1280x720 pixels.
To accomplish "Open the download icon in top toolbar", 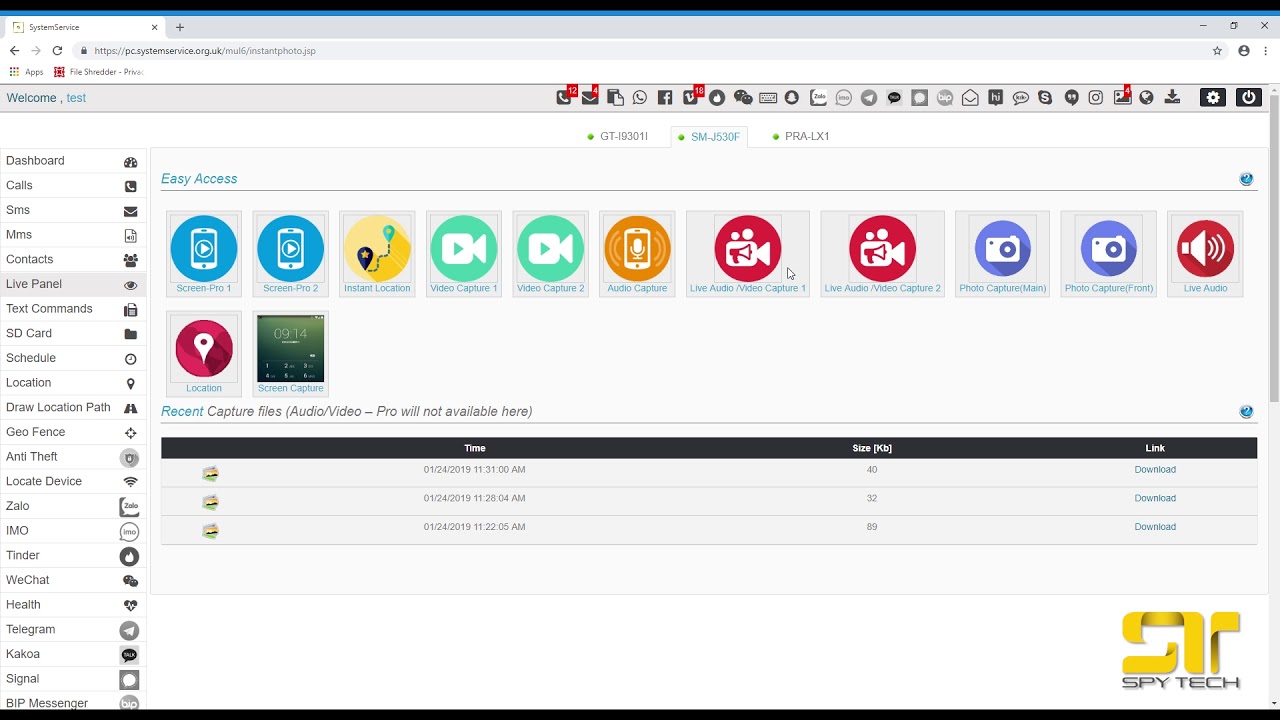I will [x=1173, y=97].
